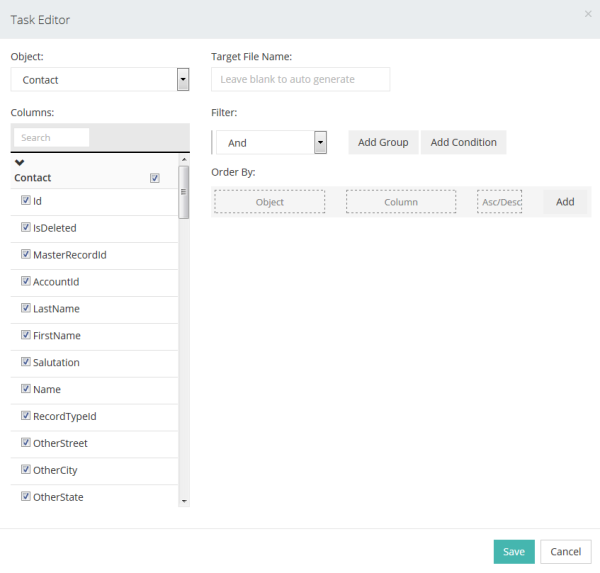The width and height of the screenshot is (600, 573).
Task: Uncheck the Id column checkbox
Action: tap(26, 201)
